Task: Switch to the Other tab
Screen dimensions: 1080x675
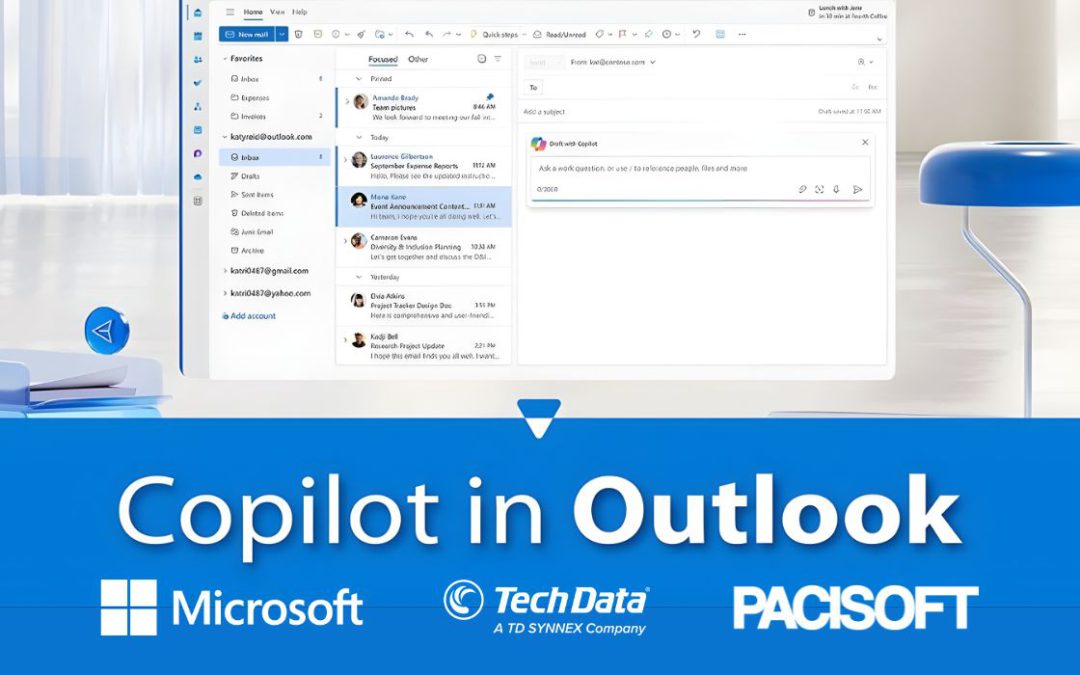Action: click(x=418, y=59)
